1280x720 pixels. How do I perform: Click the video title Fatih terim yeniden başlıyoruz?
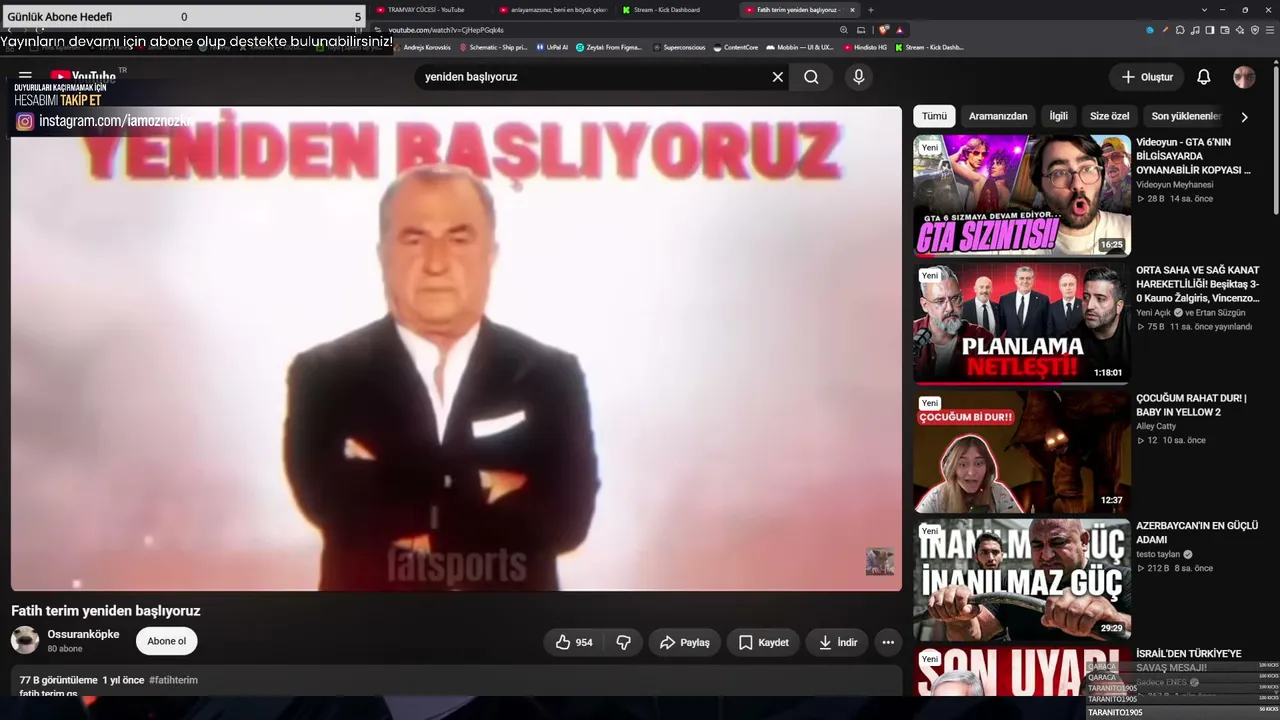tap(106, 611)
